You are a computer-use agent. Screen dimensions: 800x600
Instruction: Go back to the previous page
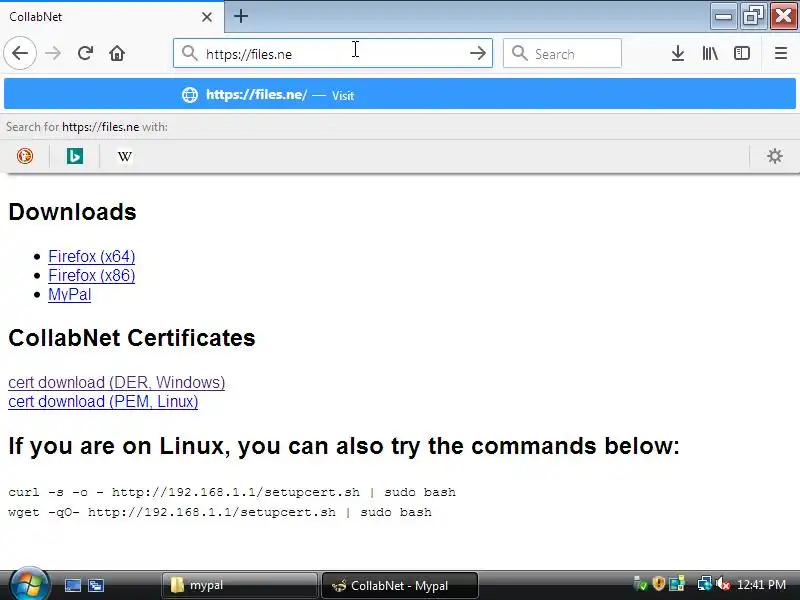(x=20, y=53)
